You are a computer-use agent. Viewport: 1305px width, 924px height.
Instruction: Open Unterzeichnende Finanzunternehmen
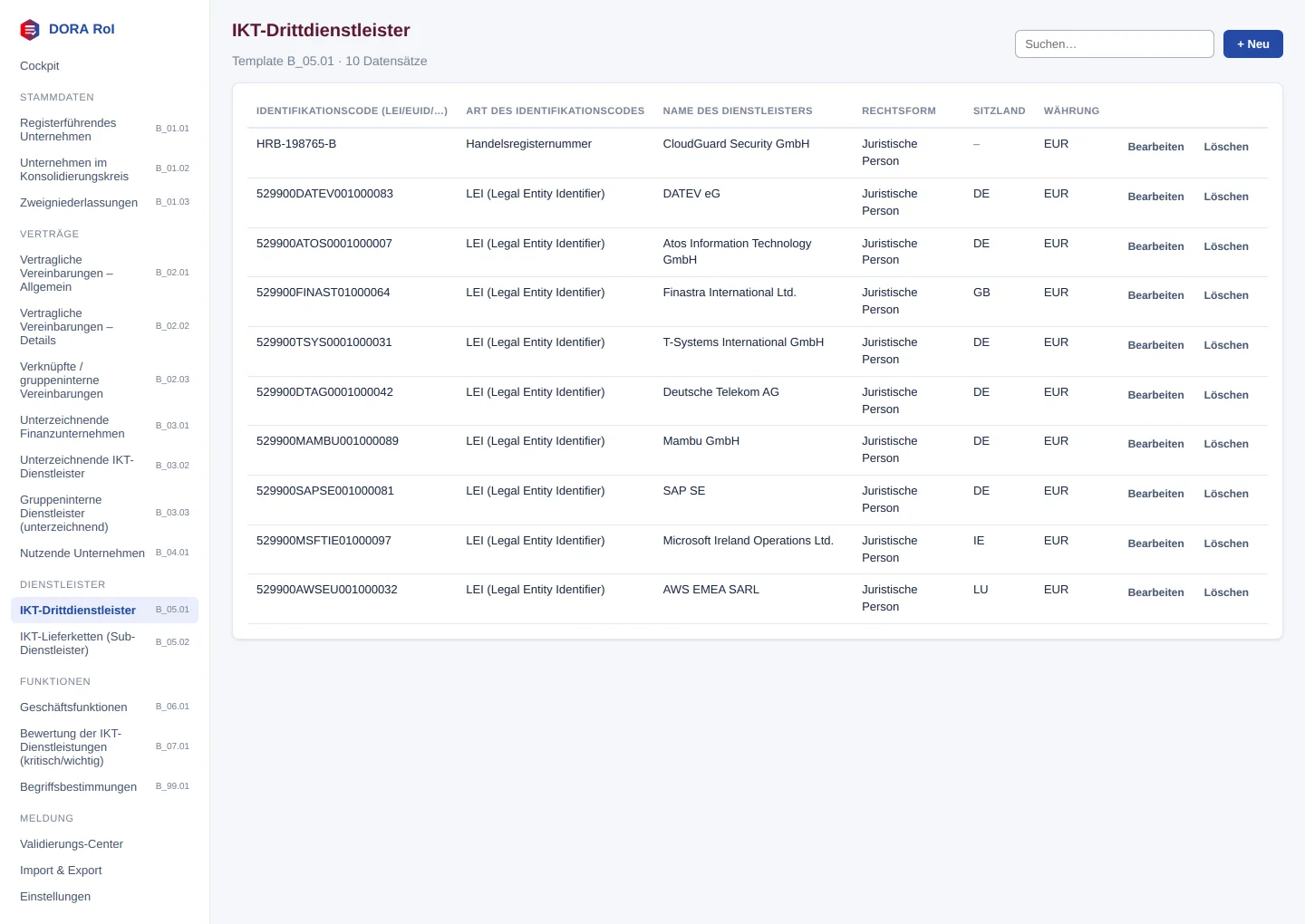tap(104, 427)
